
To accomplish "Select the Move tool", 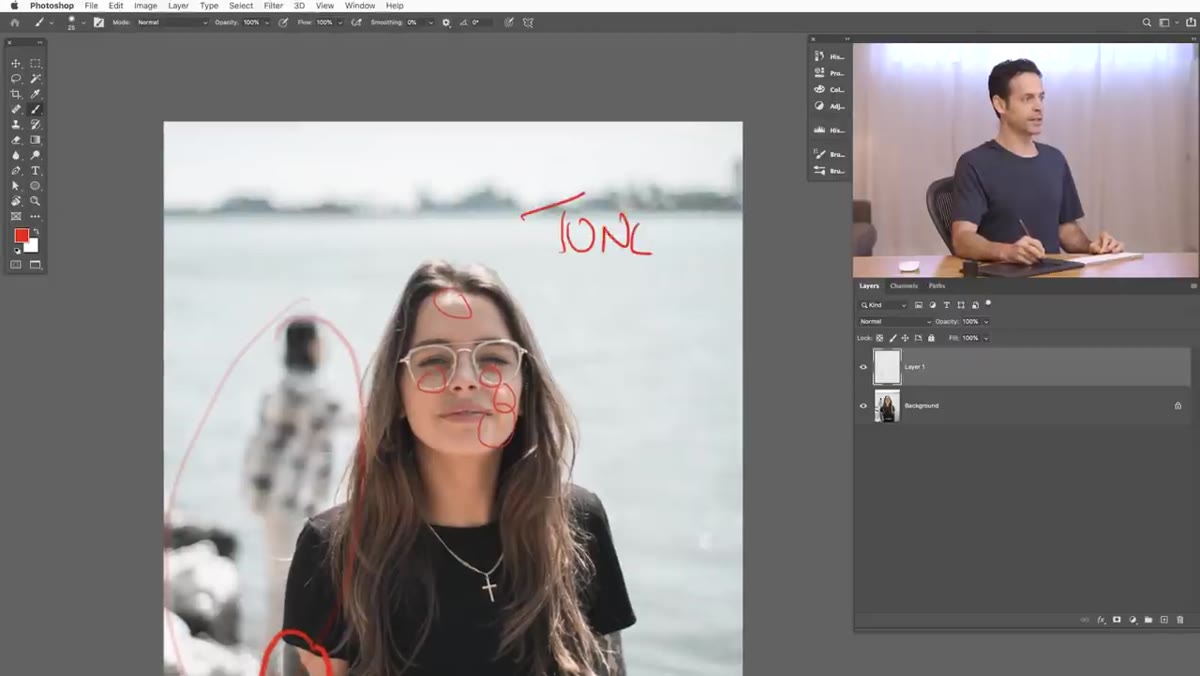I will pos(16,63).
